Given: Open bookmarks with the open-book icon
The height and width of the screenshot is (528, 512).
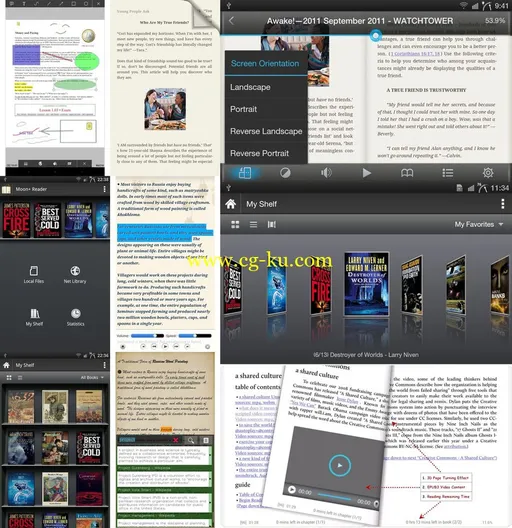Looking at the screenshot, I should click(x=407, y=173).
